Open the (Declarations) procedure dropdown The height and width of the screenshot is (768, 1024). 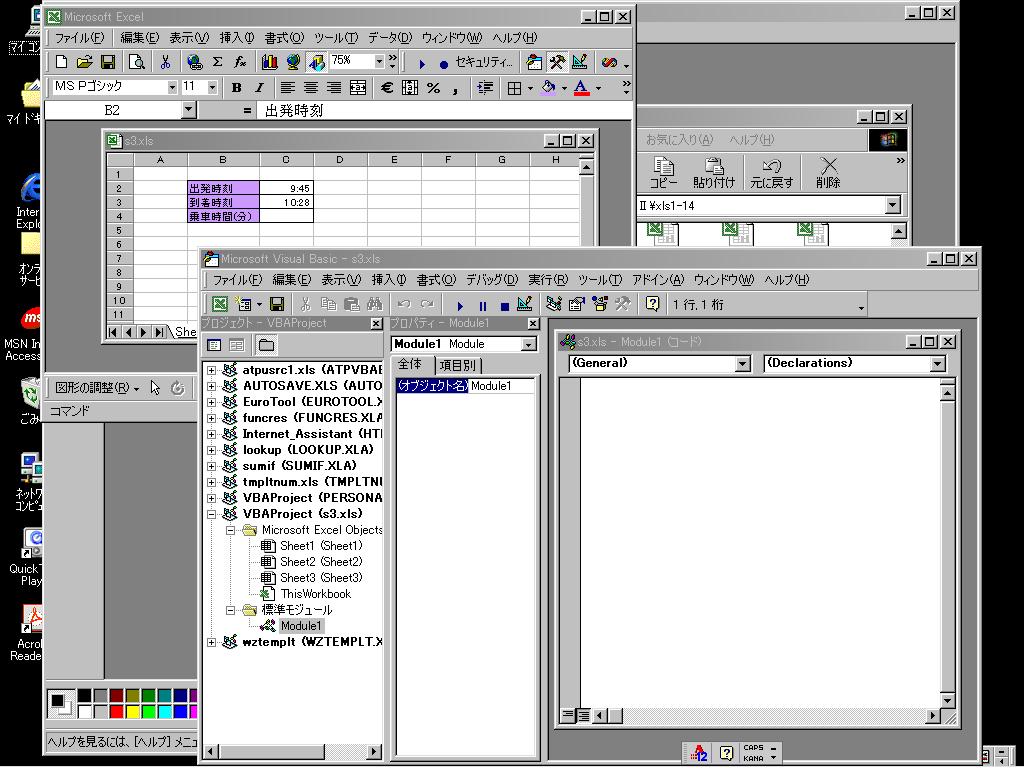pyautogui.click(x=938, y=364)
